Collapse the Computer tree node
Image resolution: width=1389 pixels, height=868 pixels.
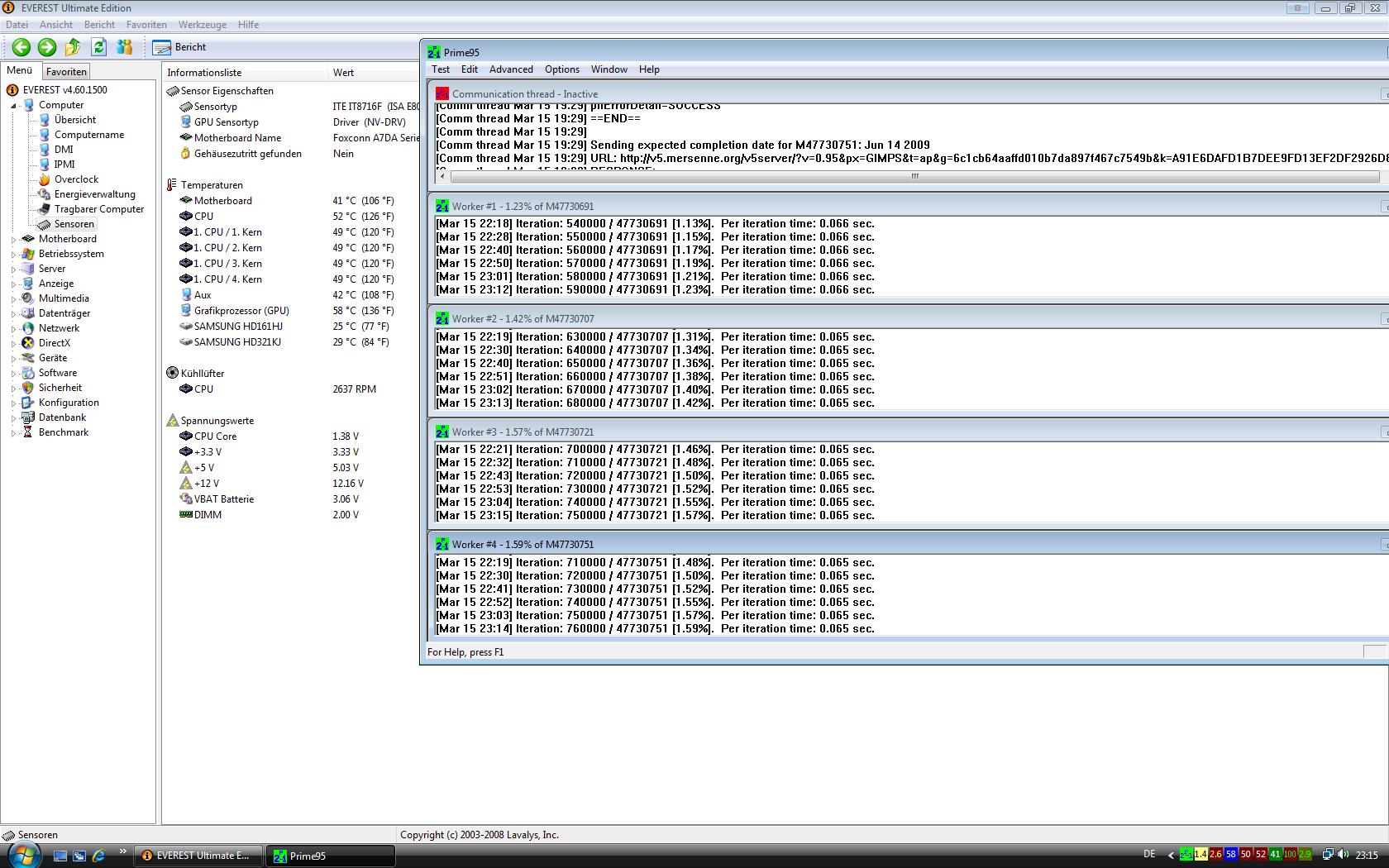coord(13,105)
